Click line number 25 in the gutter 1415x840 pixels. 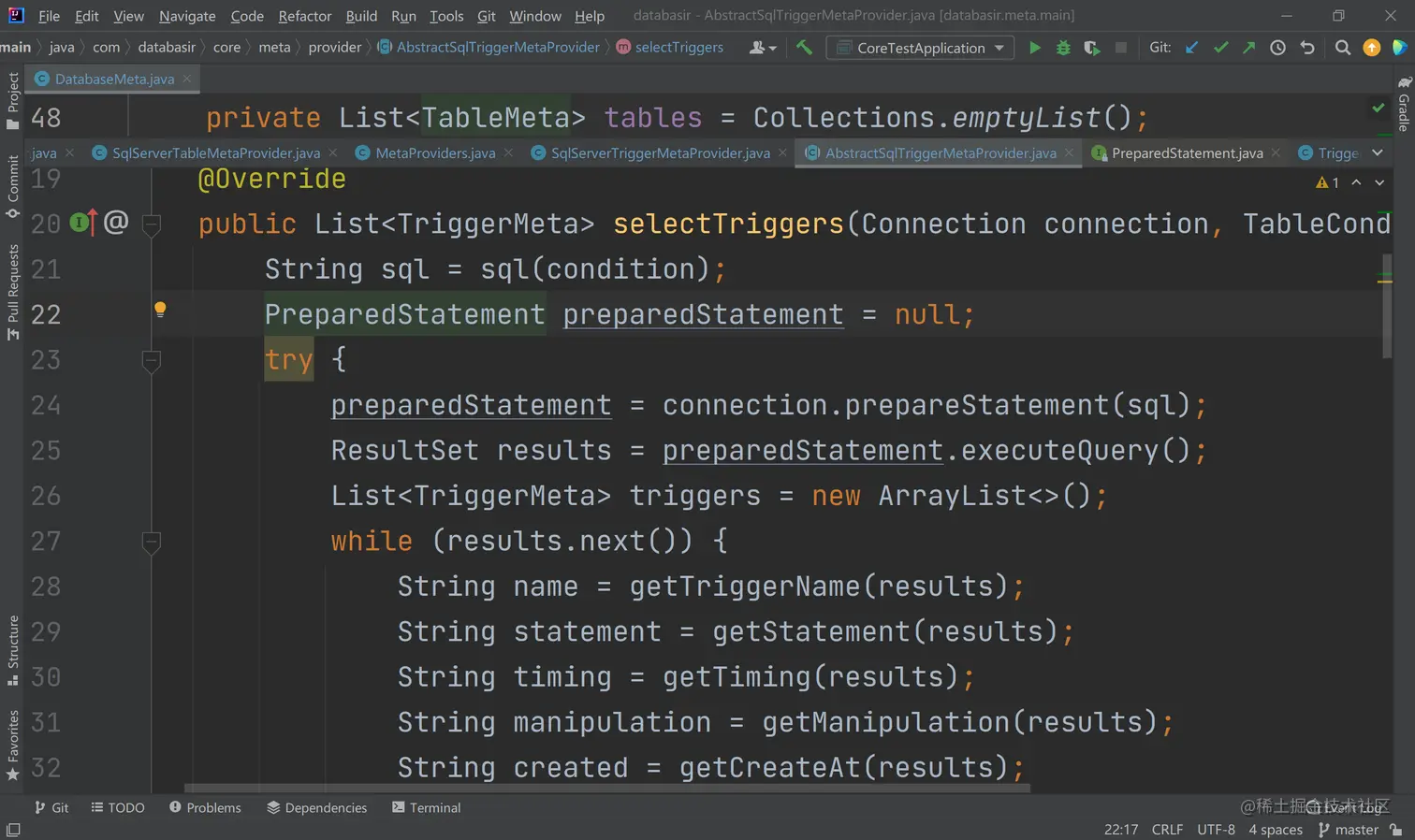[46, 451]
